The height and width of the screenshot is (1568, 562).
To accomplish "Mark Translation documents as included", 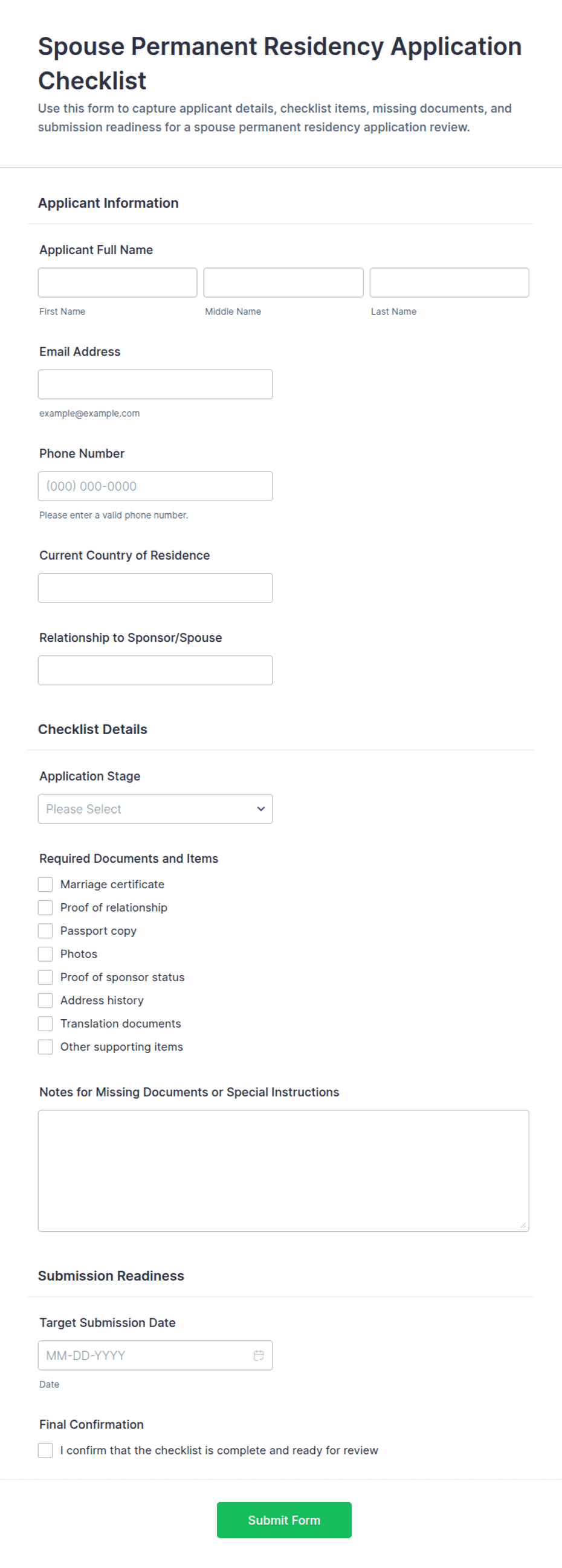I will tap(45, 1023).
